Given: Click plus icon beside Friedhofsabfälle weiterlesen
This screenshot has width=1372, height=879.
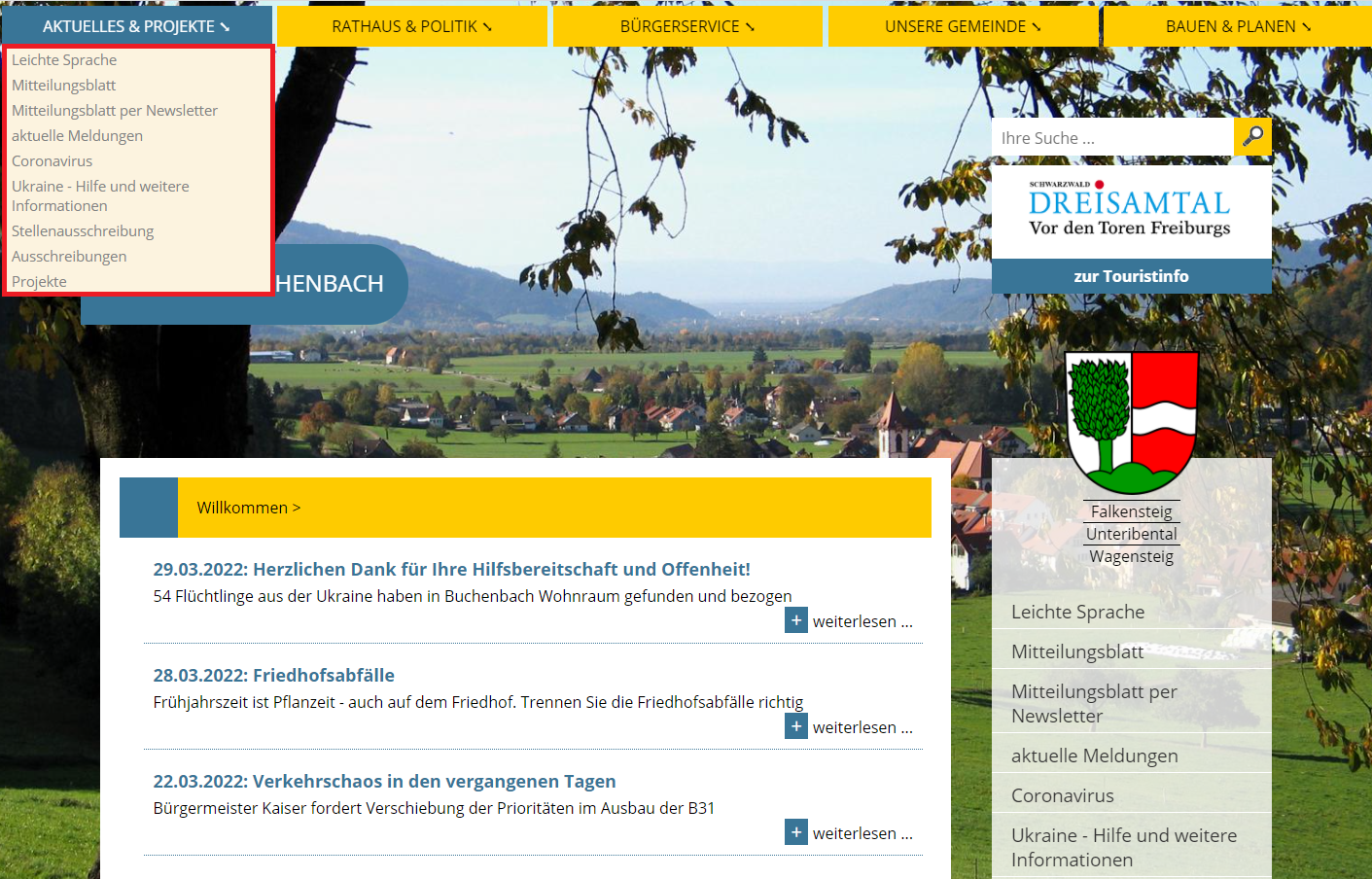Looking at the screenshot, I should point(795,726).
